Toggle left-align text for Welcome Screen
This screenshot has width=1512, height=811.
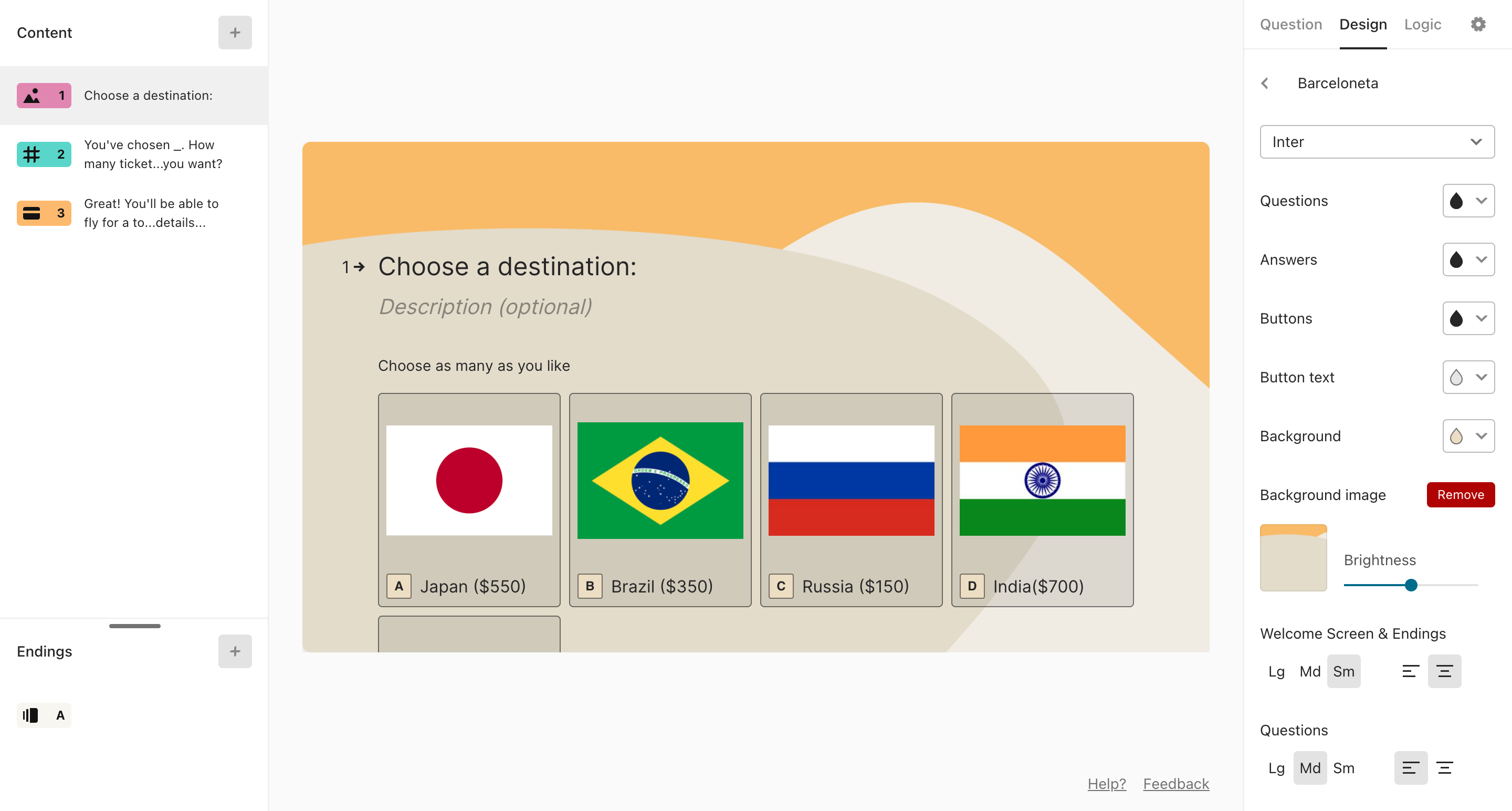click(x=1409, y=671)
